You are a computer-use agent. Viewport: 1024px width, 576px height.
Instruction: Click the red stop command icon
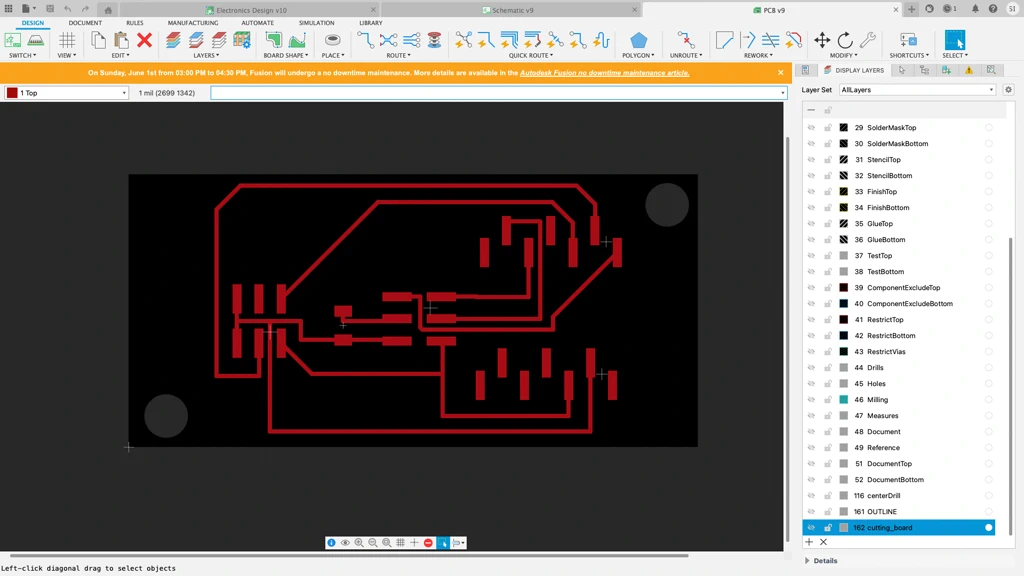428,543
